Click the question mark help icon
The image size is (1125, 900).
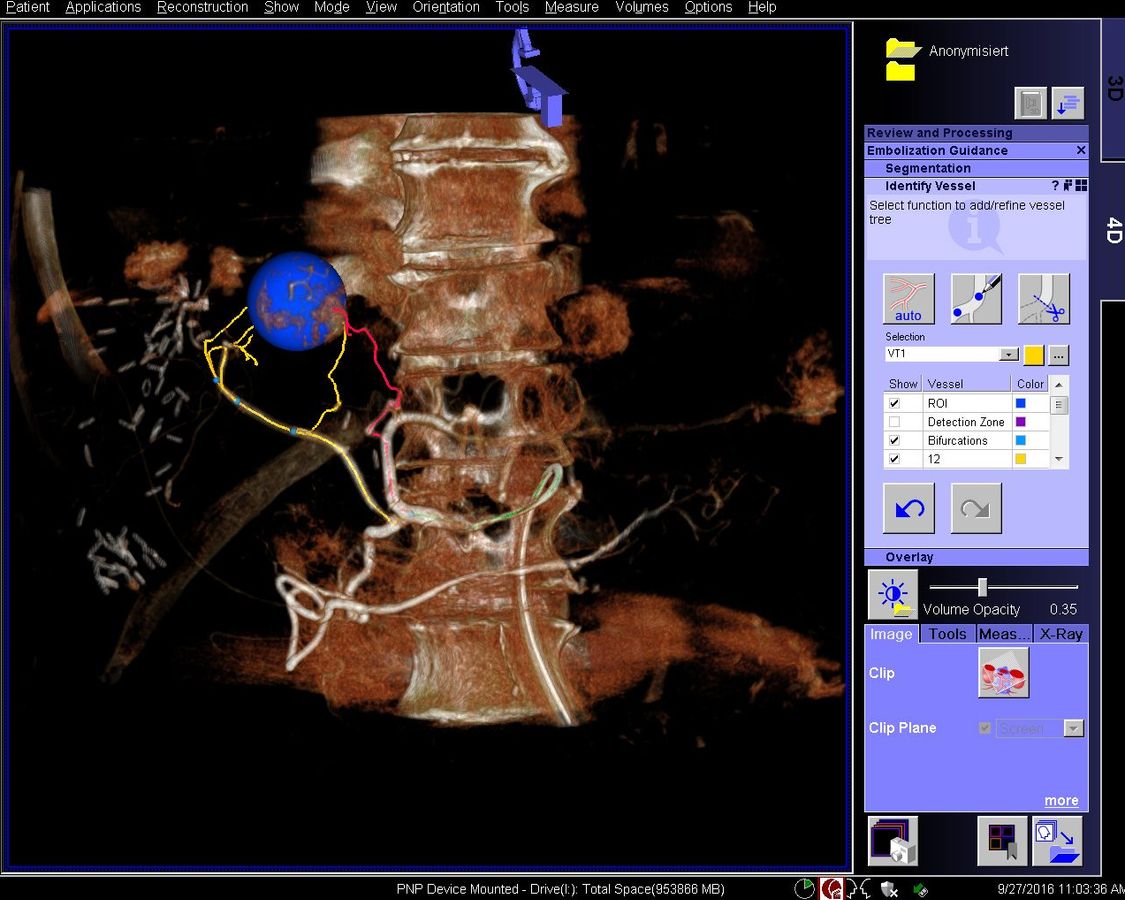pos(1055,185)
